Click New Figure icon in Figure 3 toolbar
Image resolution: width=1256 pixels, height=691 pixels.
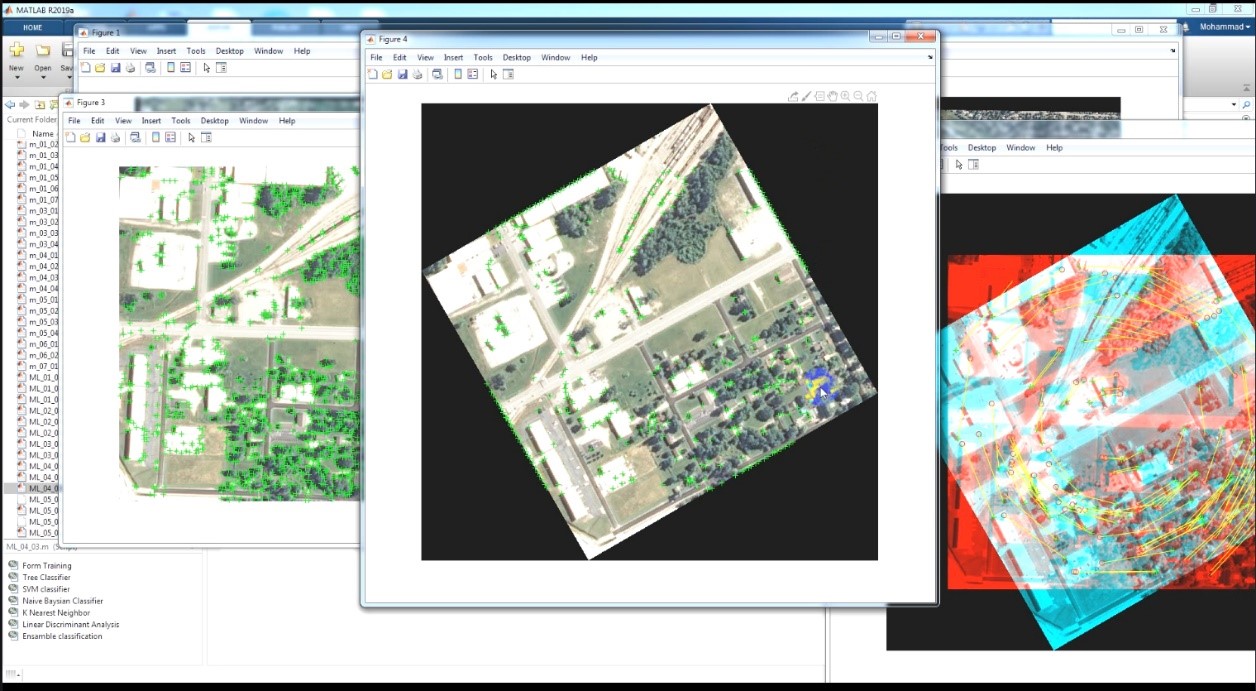[71, 138]
